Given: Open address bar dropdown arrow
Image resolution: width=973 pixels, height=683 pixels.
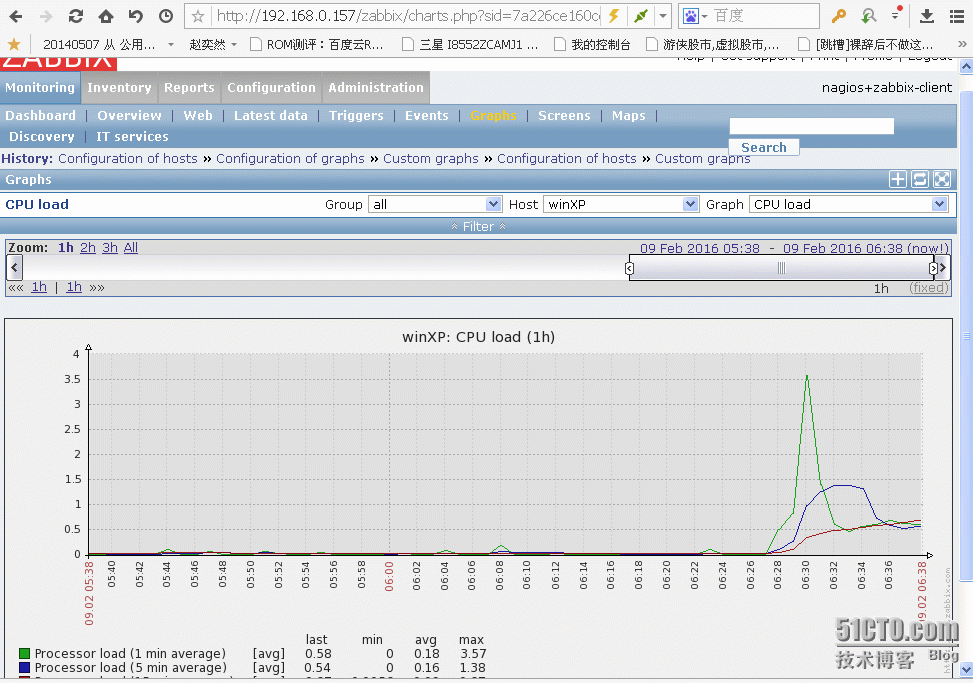Looking at the screenshot, I should click(x=663, y=16).
